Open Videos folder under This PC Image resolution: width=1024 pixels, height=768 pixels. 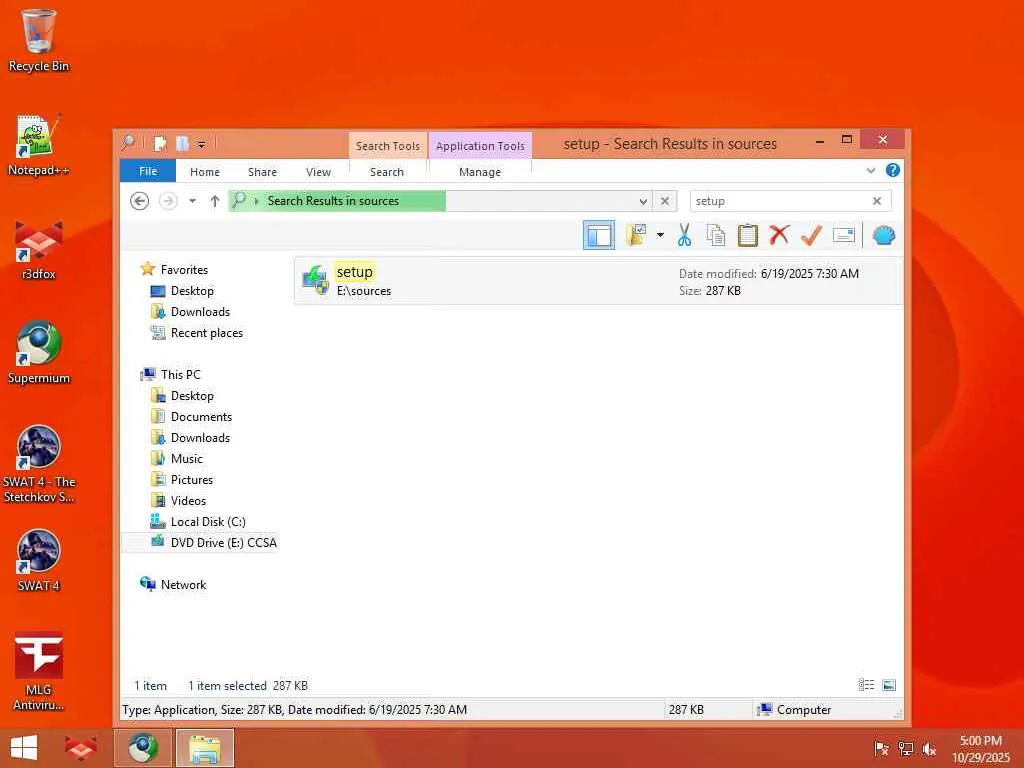tap(188, 500)
